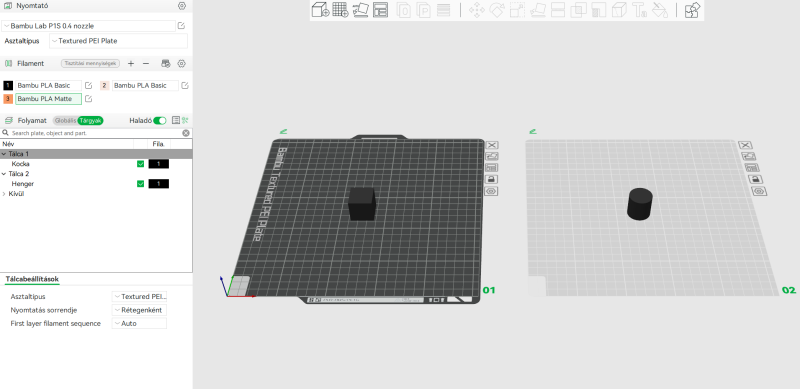Remove plate 01 with its X icon

click(x=492, y=145)
